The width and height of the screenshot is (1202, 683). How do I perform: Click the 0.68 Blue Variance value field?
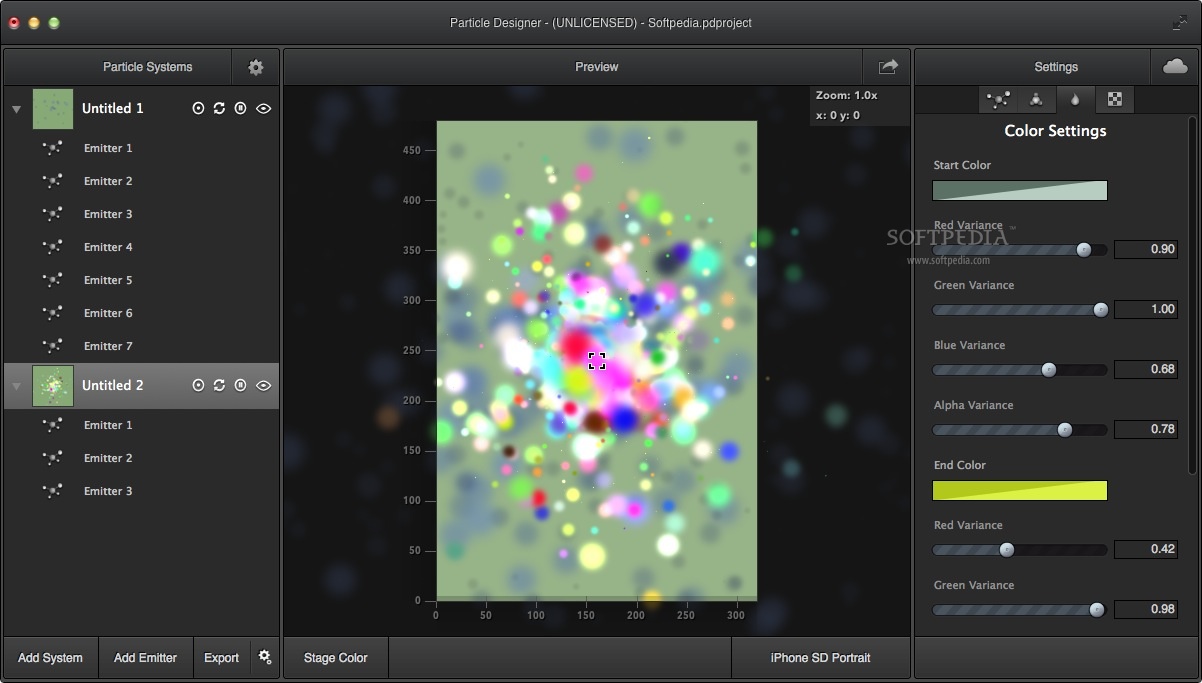click(1146, 369)
